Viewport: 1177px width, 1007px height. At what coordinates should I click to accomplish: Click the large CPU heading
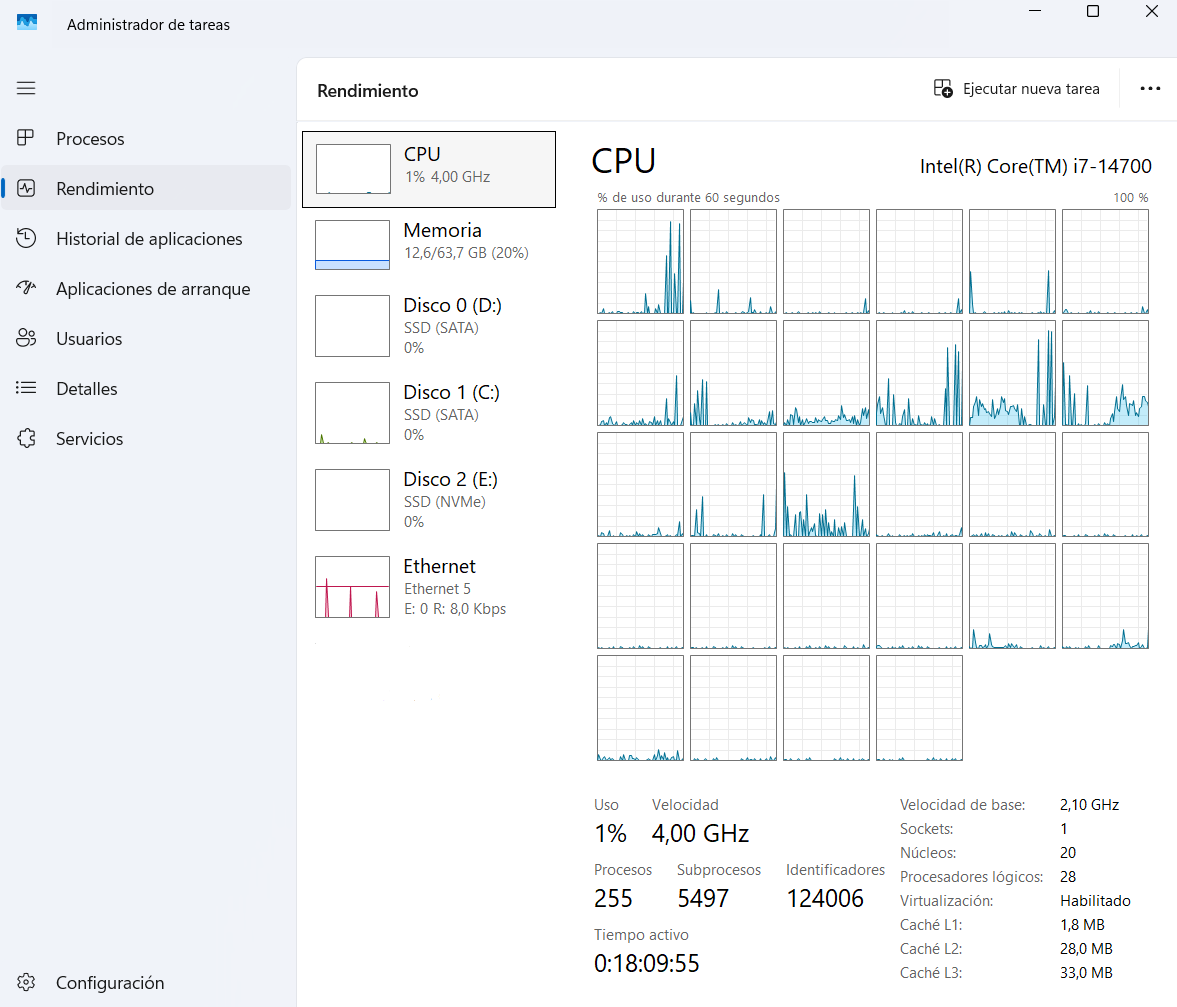(x=623, y=161)
